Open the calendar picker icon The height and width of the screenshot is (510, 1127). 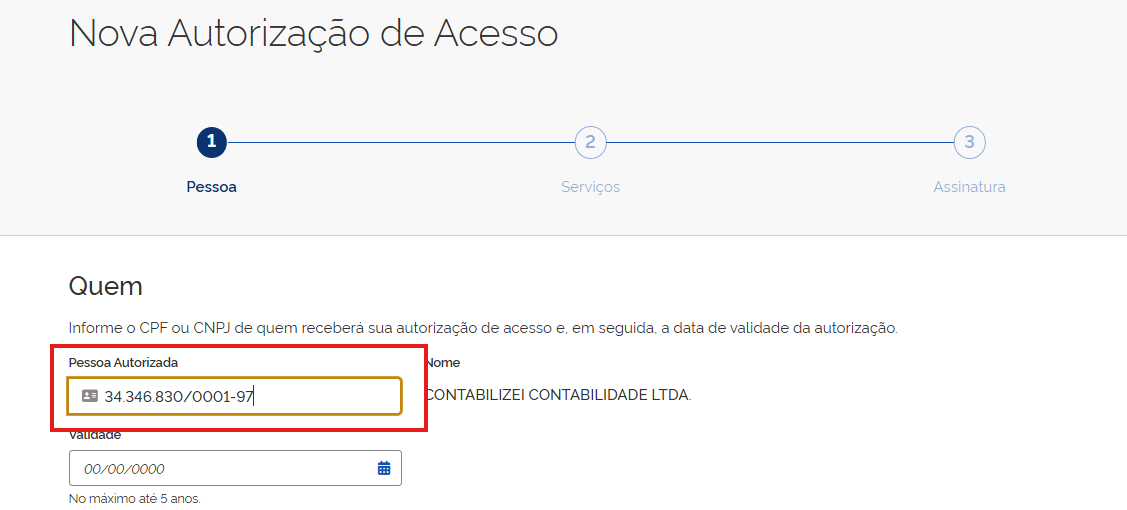point(384,468)
